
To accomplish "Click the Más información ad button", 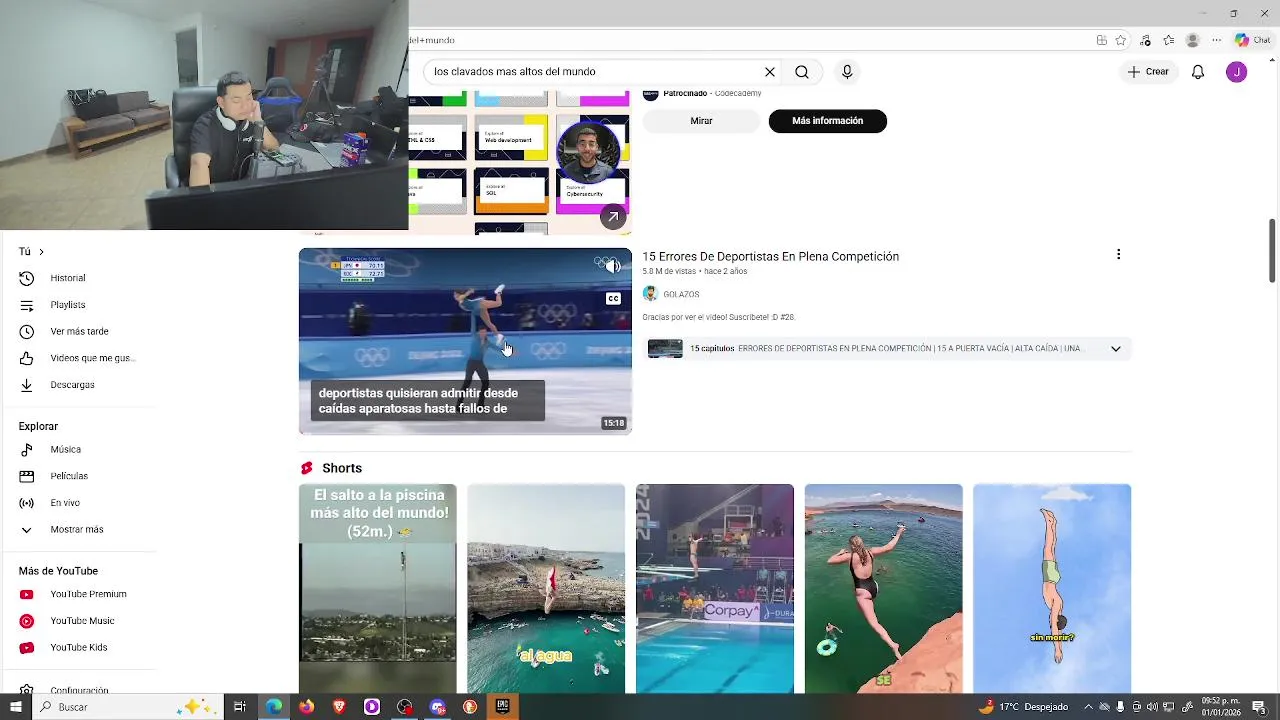I will 827,121.
